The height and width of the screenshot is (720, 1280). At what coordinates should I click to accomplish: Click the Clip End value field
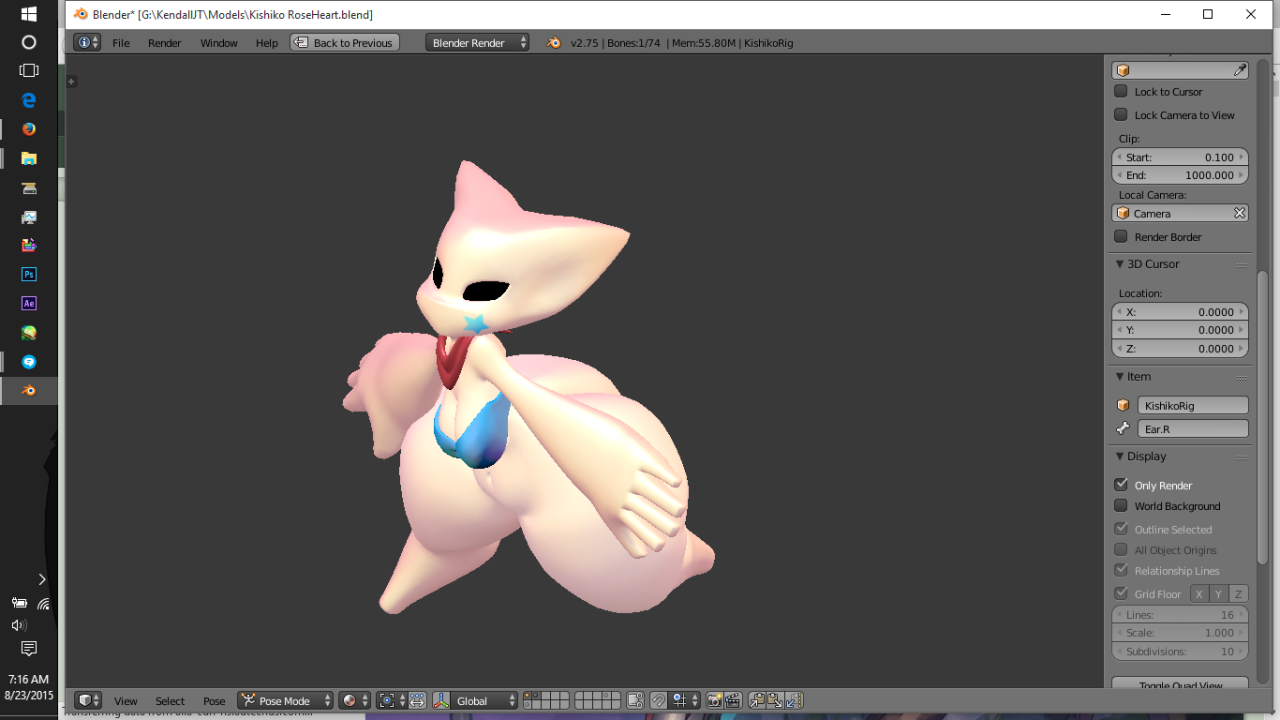pos(1180,175)
